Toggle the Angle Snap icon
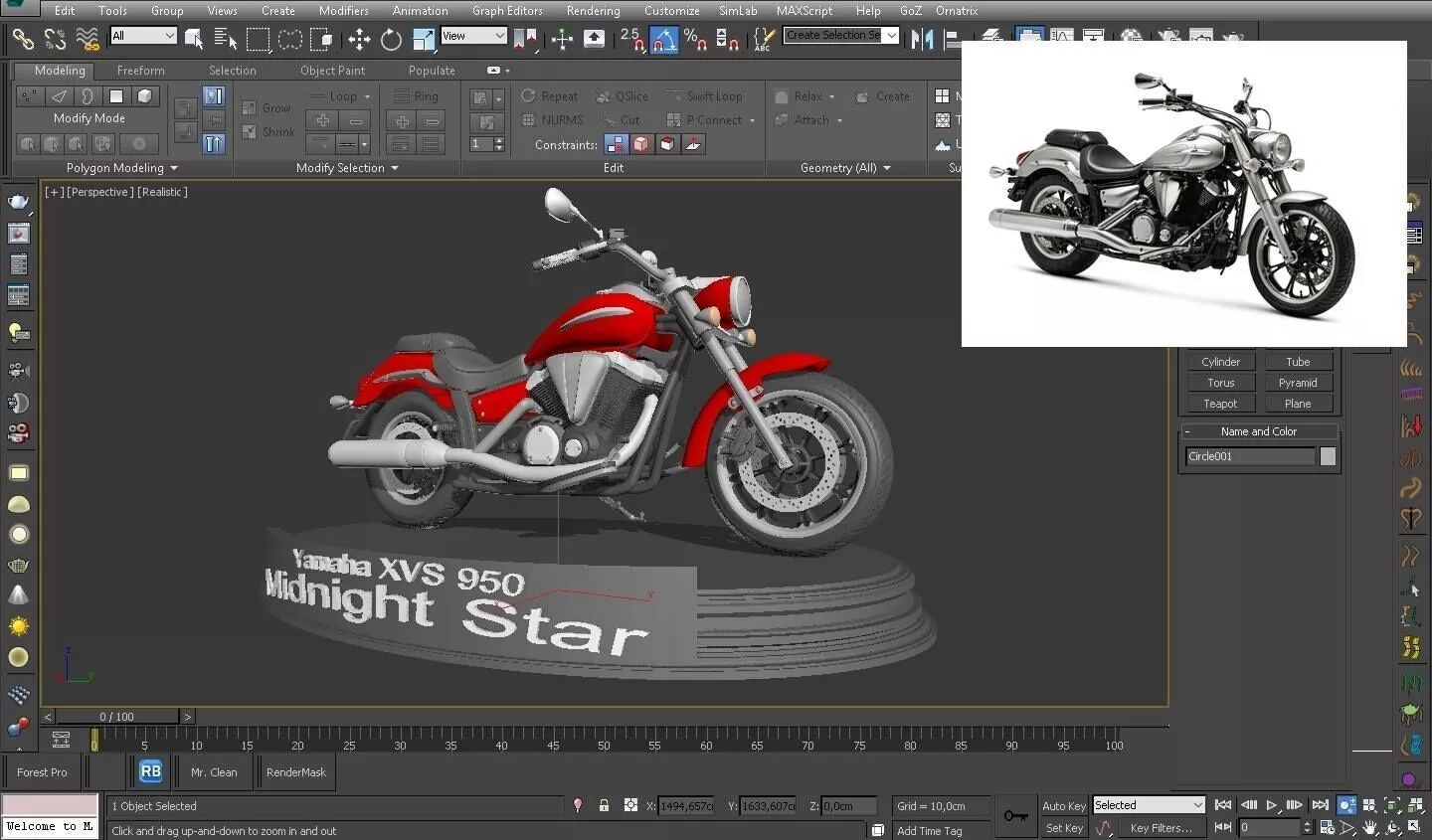The width and height of the screenshot is (1432, 840). coord(663,39)
